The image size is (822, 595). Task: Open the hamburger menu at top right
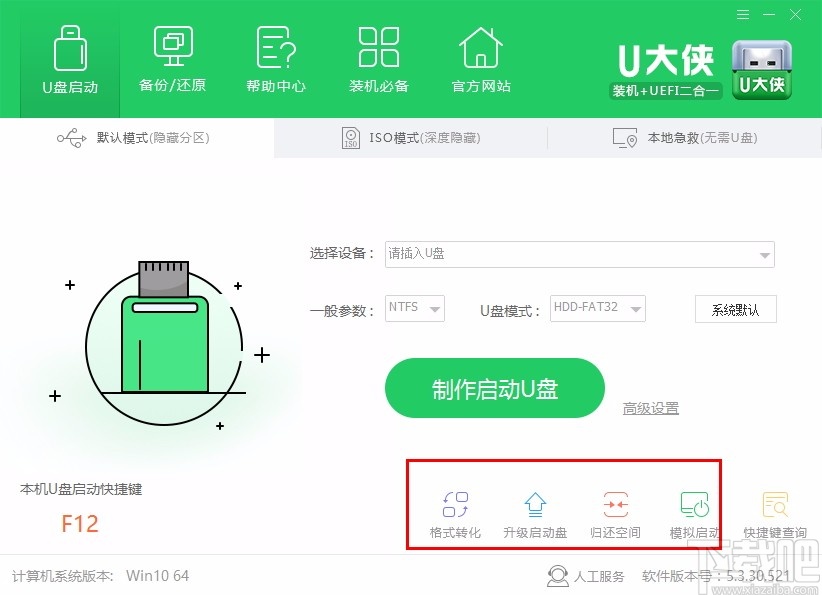point(741,15)
